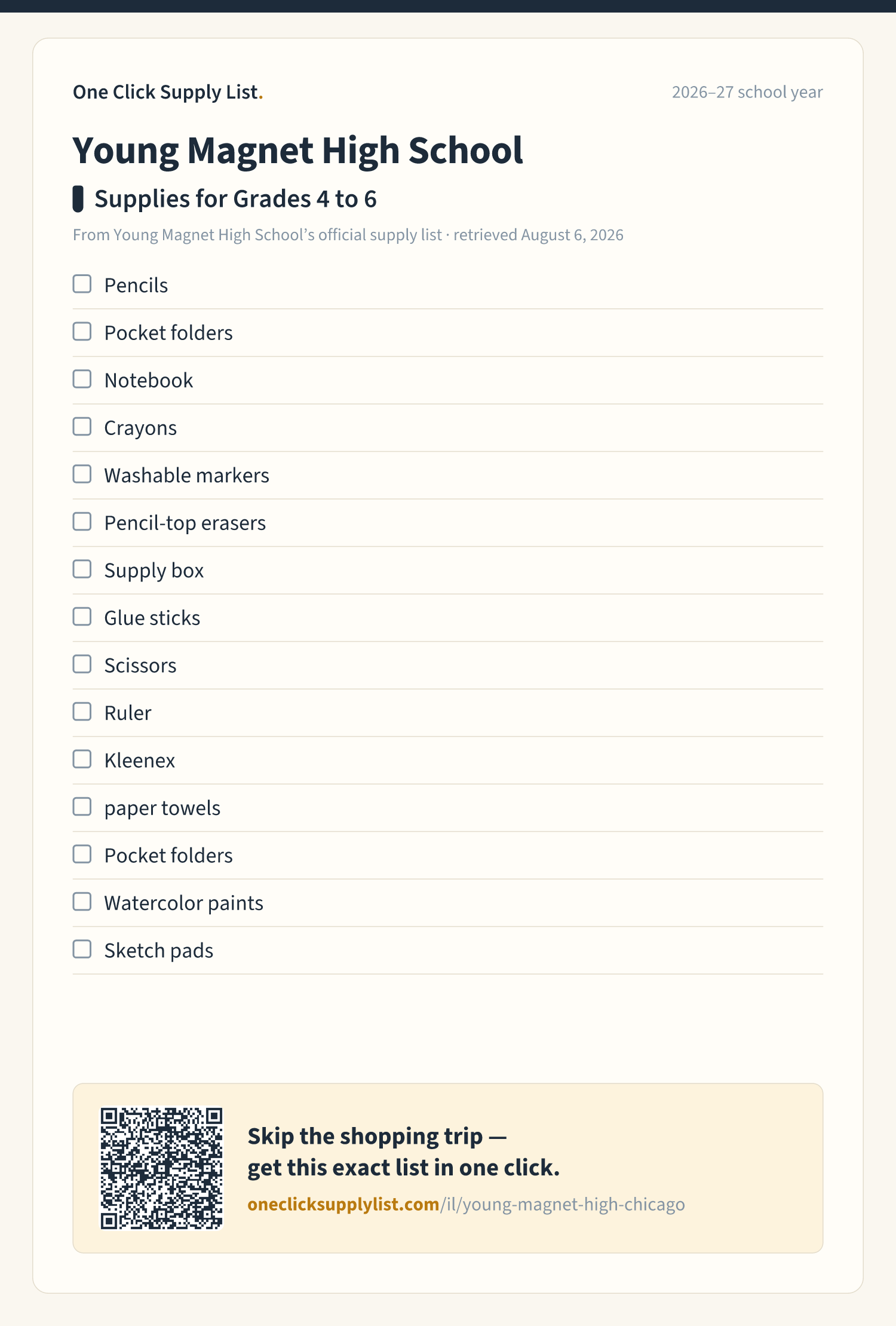Mark Ruler as done
Screen dimensions: 896x1326
(x=82, y=712)
